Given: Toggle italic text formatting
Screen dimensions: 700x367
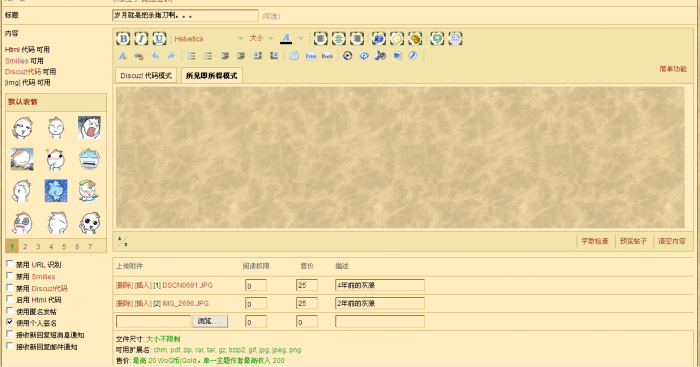Looking at the screenshot, I should (x=141, y=38).
